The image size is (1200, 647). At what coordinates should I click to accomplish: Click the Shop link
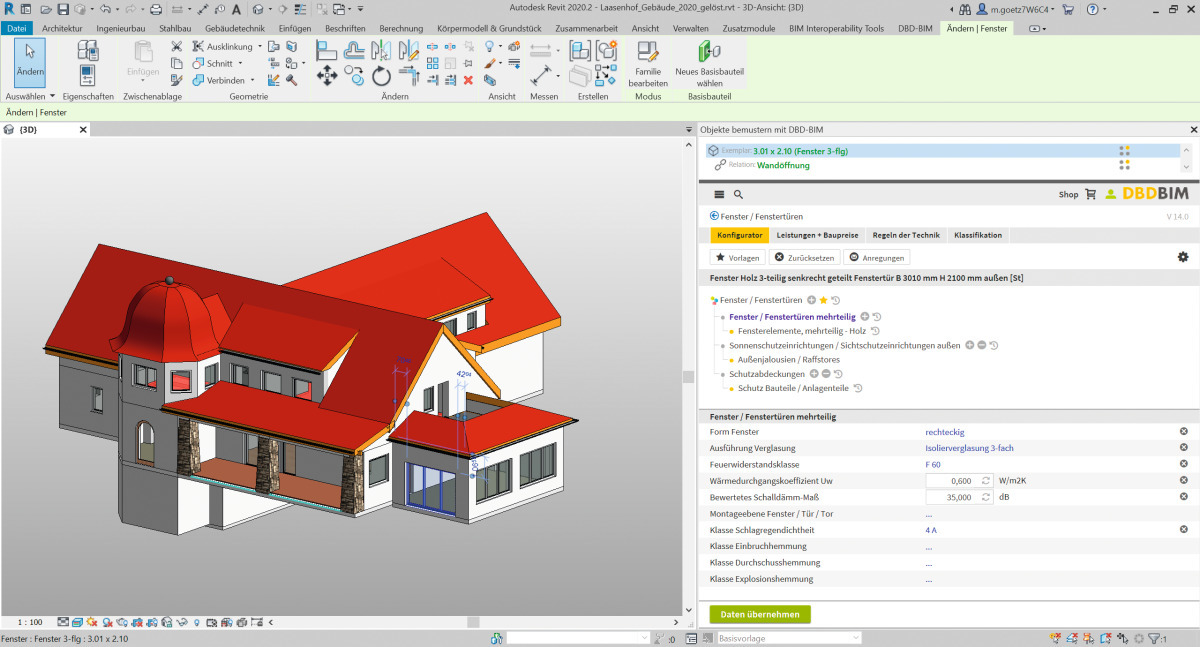(x=1069, y=194)
